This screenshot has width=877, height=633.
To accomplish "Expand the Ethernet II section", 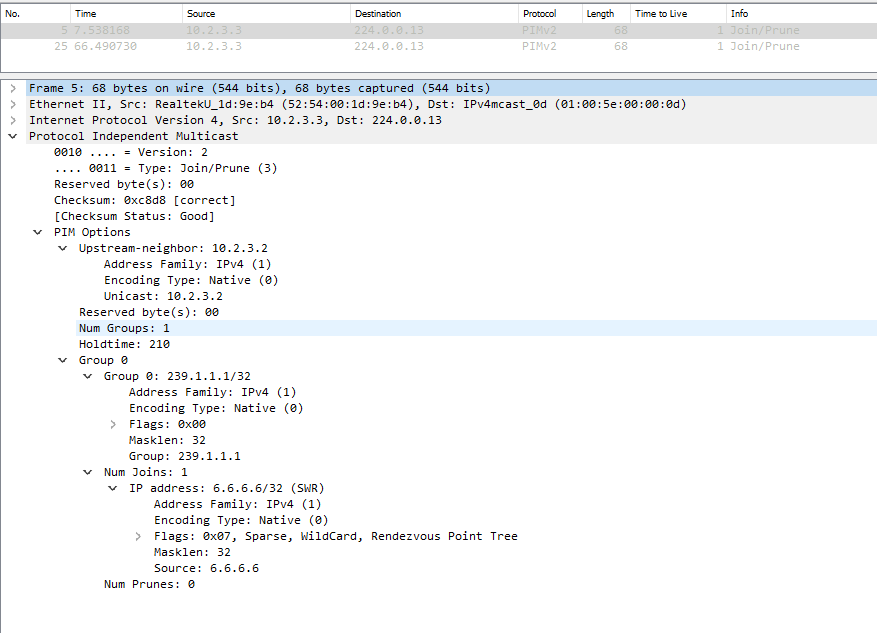I will [13, 104].
